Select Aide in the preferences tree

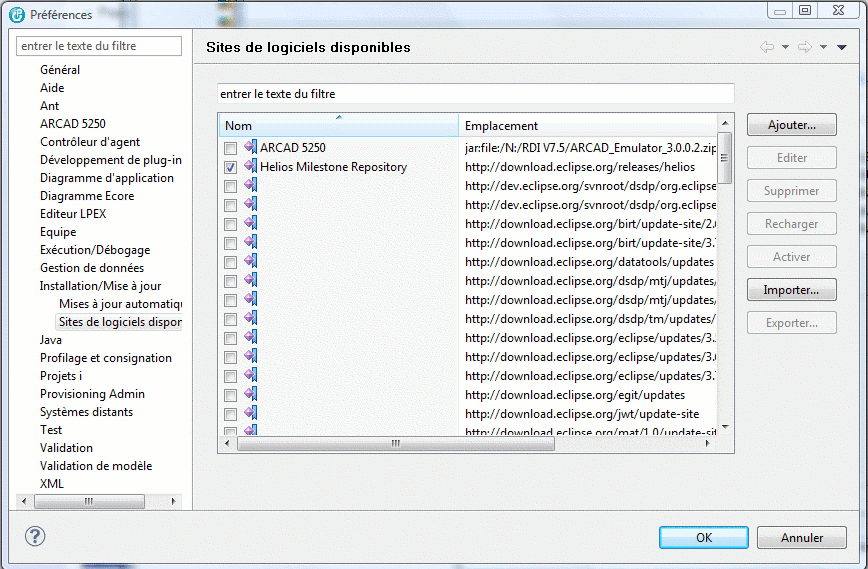(x=52, y=87)
